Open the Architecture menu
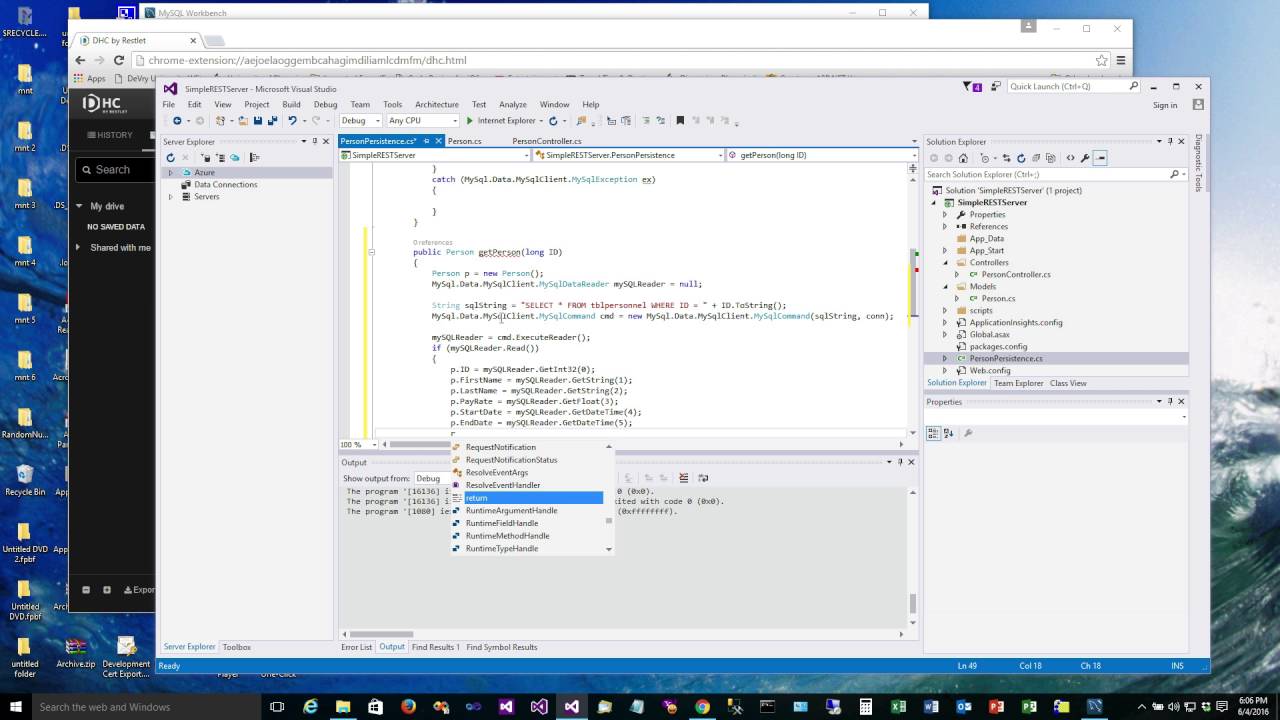The image size is (1280, 720). point(437,104)
